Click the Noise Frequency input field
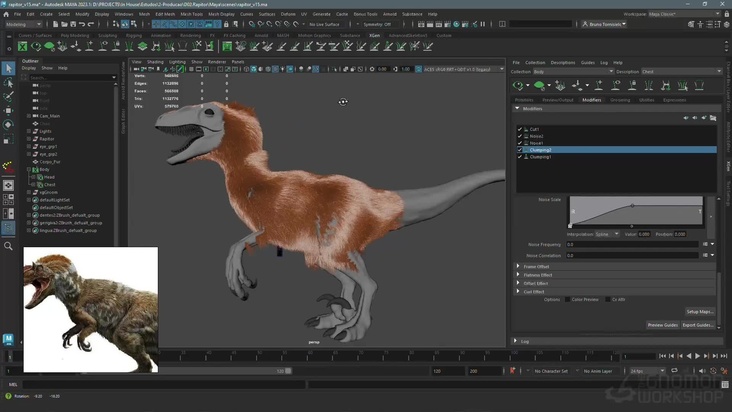Screen dimensions: 732x412 632,244
